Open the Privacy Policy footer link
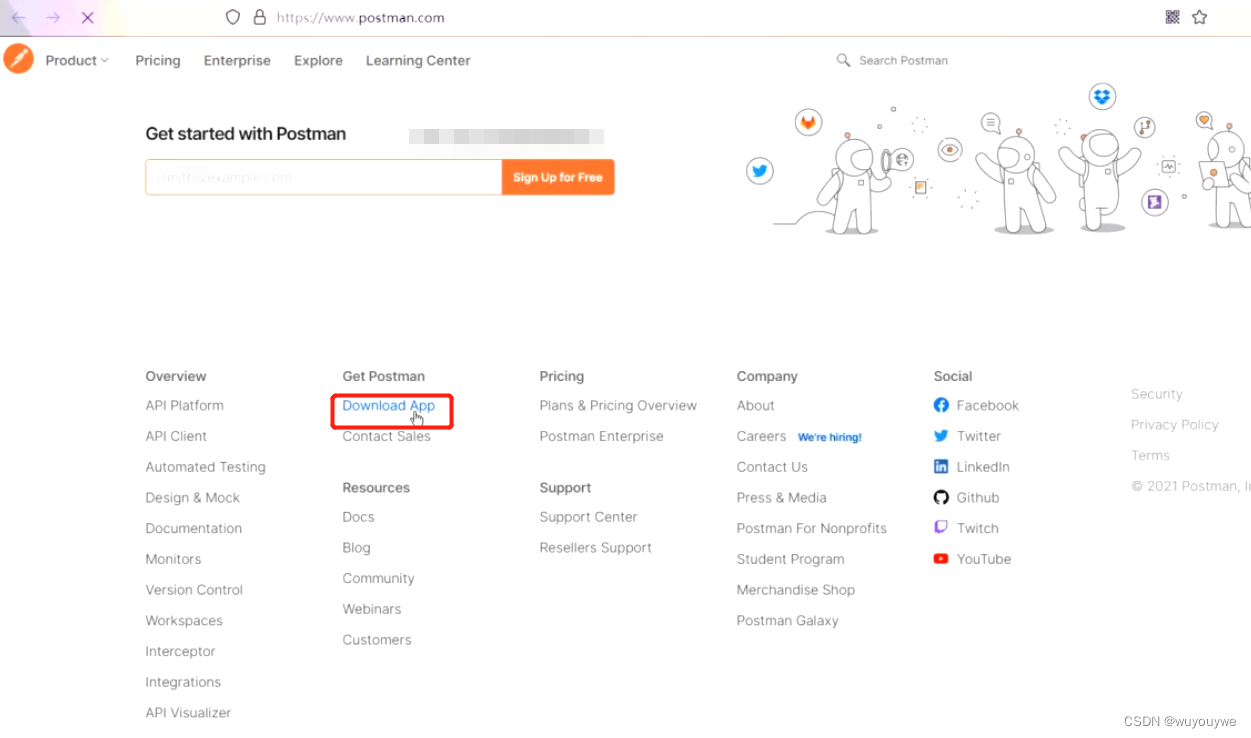Viewport: 1251px width, 738px height. click(x=1175, y=424)
